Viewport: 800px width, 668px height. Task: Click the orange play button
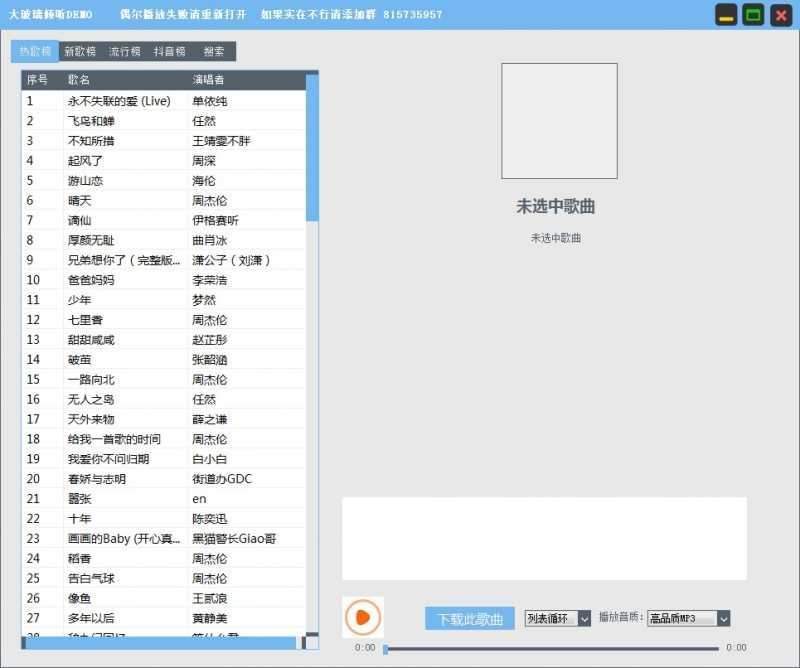(x=362, y=617)
